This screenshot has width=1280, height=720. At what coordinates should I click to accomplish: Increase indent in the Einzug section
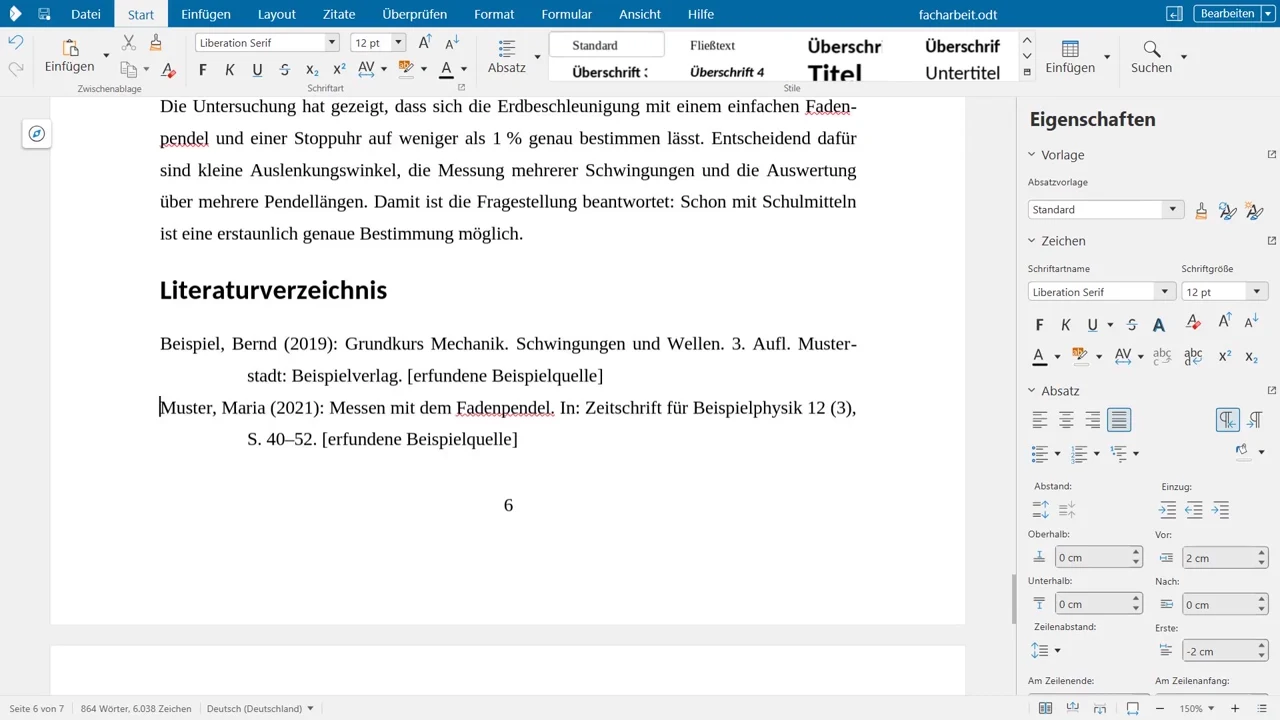pyautogui.click(x=1167, y=510)
